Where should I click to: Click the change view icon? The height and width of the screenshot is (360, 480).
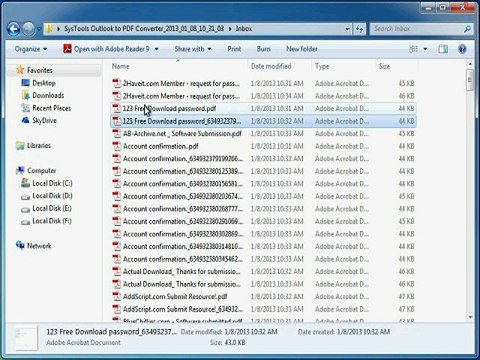[414, 49]
